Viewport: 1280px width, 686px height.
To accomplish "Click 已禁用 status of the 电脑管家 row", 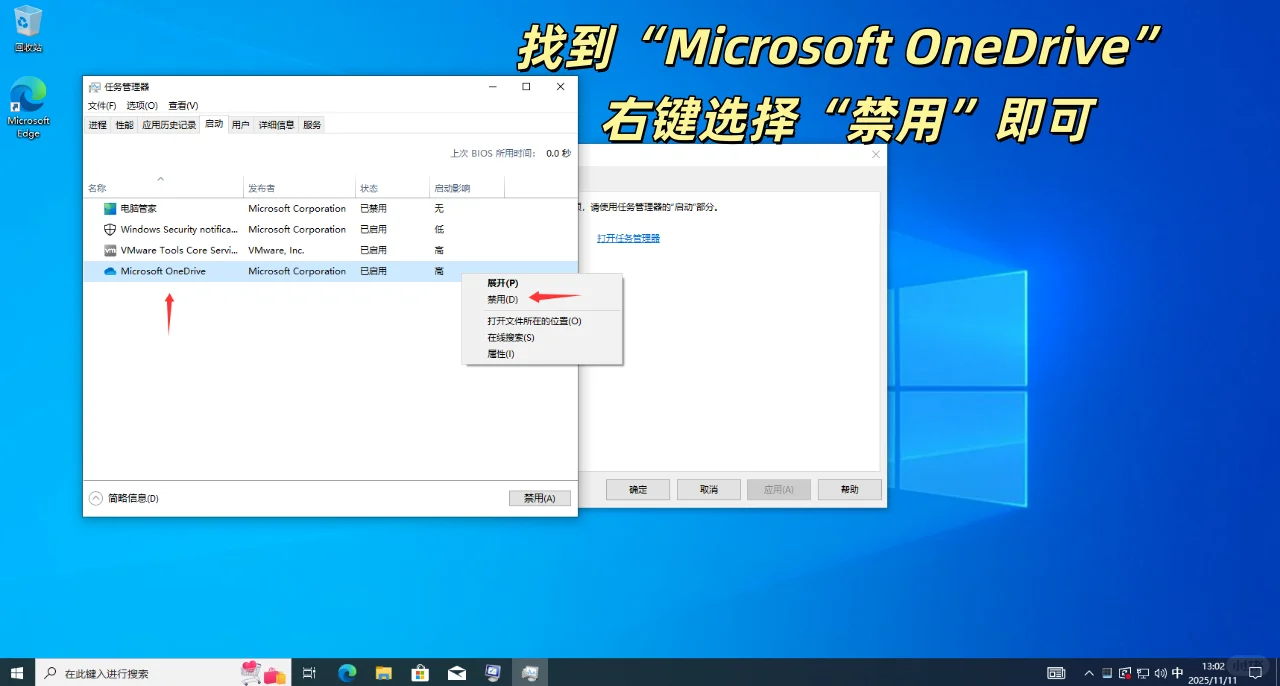I will pyautogui.click(x=373, y=208).
